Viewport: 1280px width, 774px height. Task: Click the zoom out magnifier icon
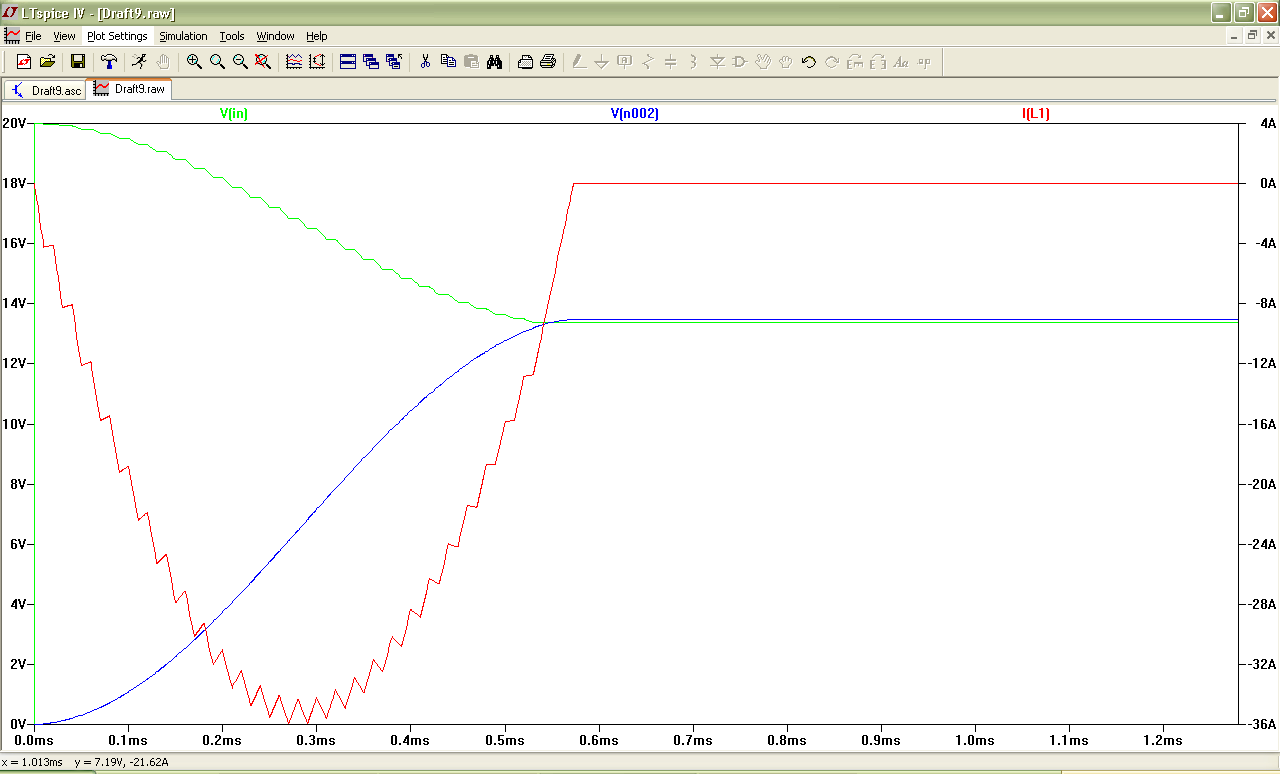point(240,62)
